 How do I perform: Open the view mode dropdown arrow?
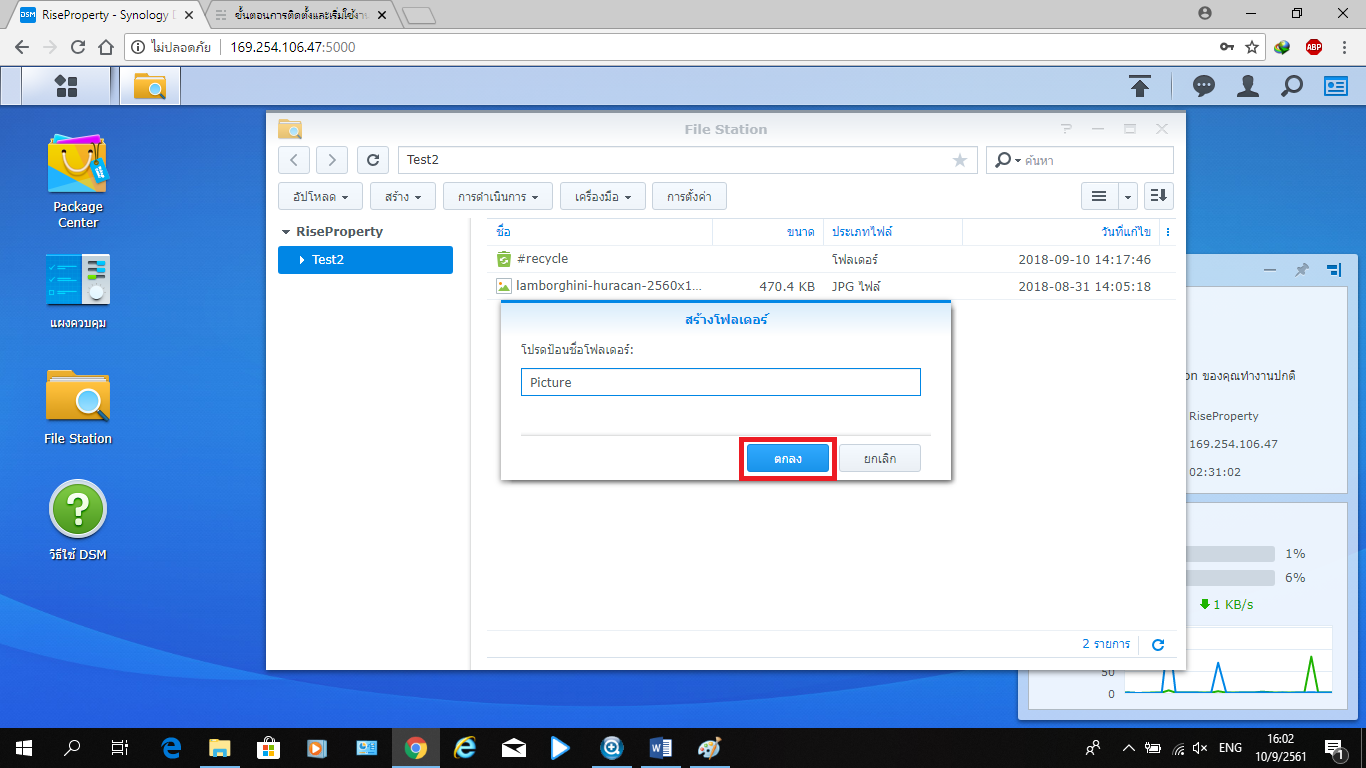click(1128, 196)
